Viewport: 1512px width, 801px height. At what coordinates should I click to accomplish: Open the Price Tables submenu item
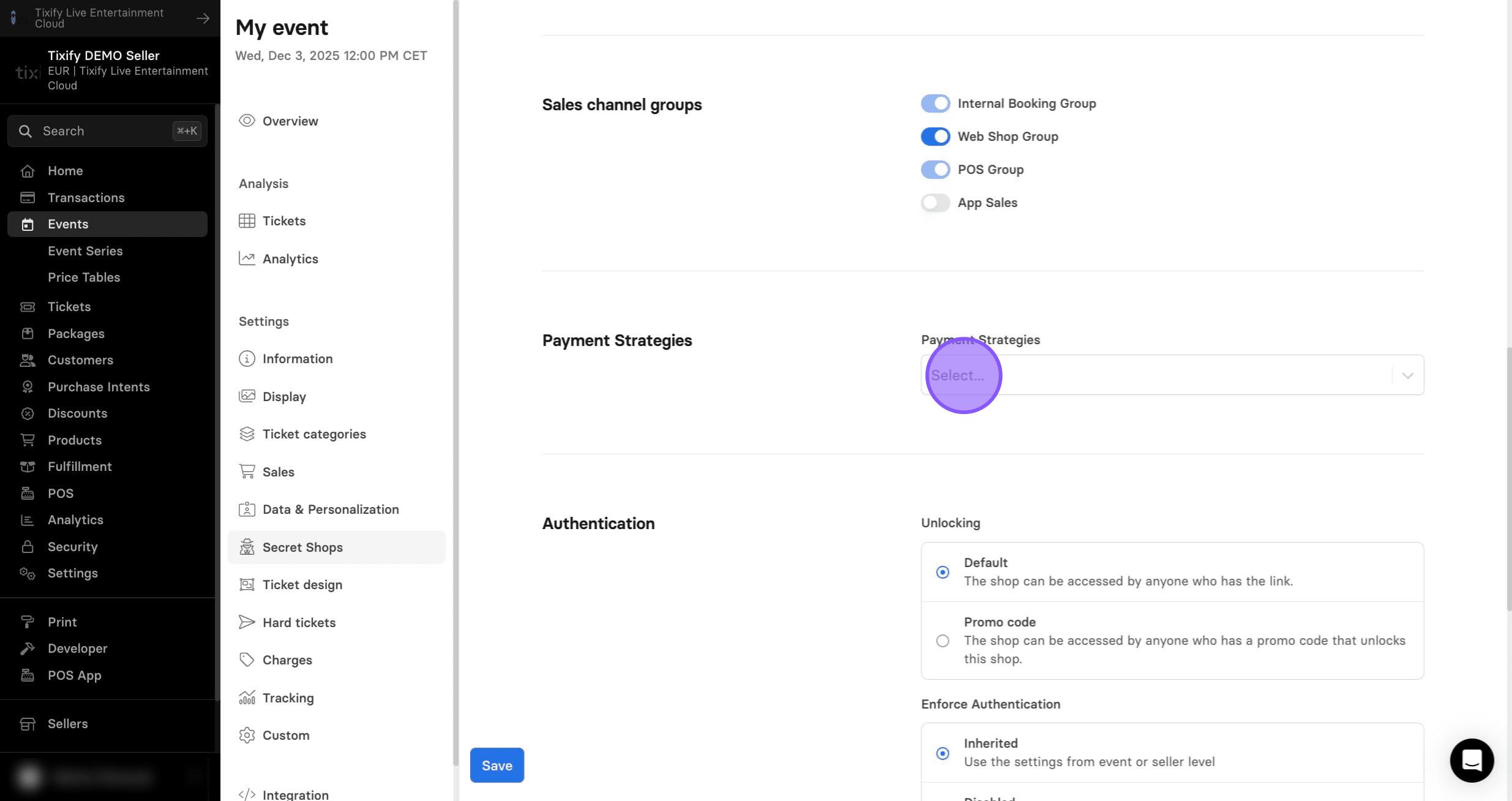[84, 277]
